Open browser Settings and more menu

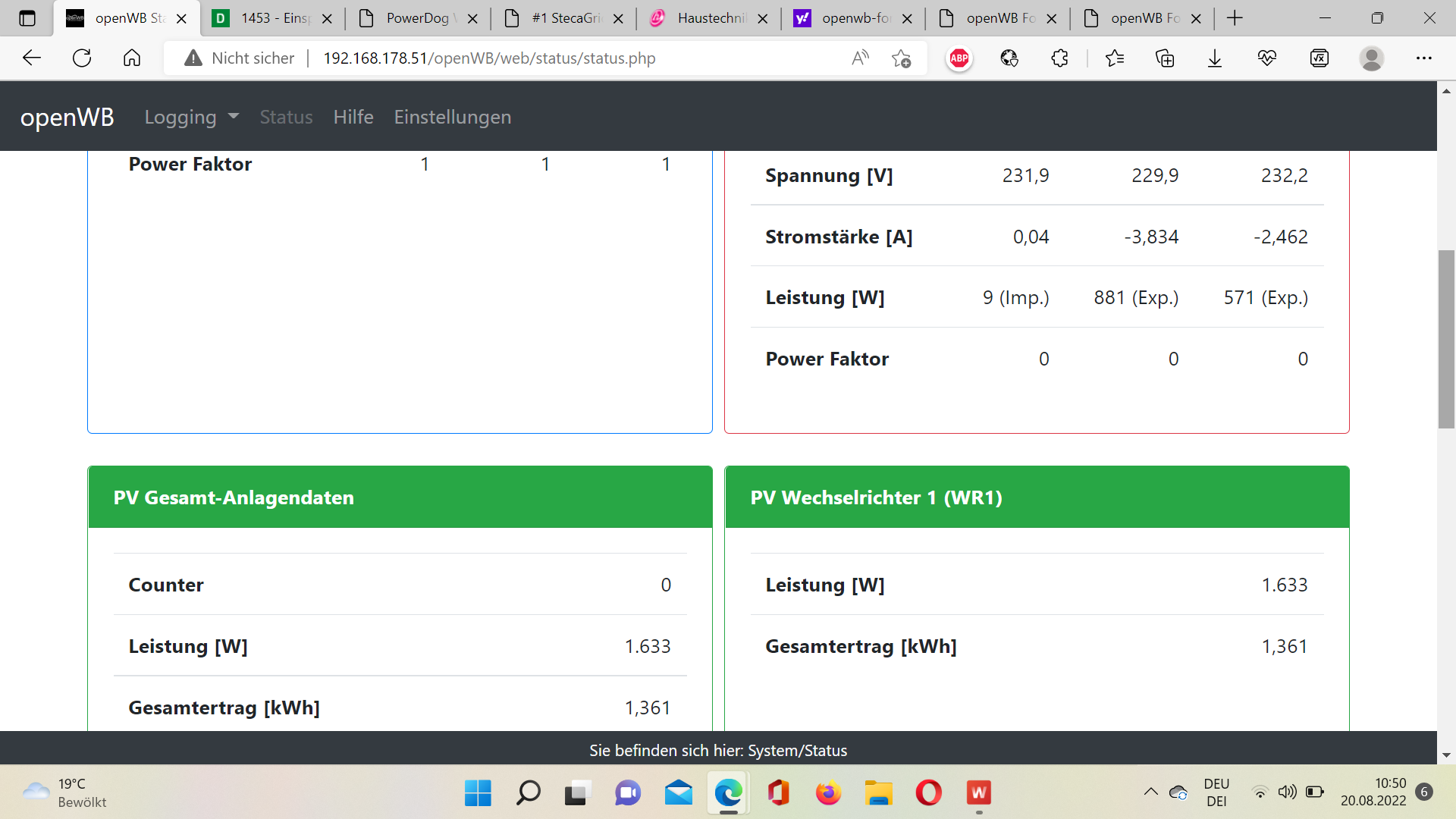[x=1423, y=58]
